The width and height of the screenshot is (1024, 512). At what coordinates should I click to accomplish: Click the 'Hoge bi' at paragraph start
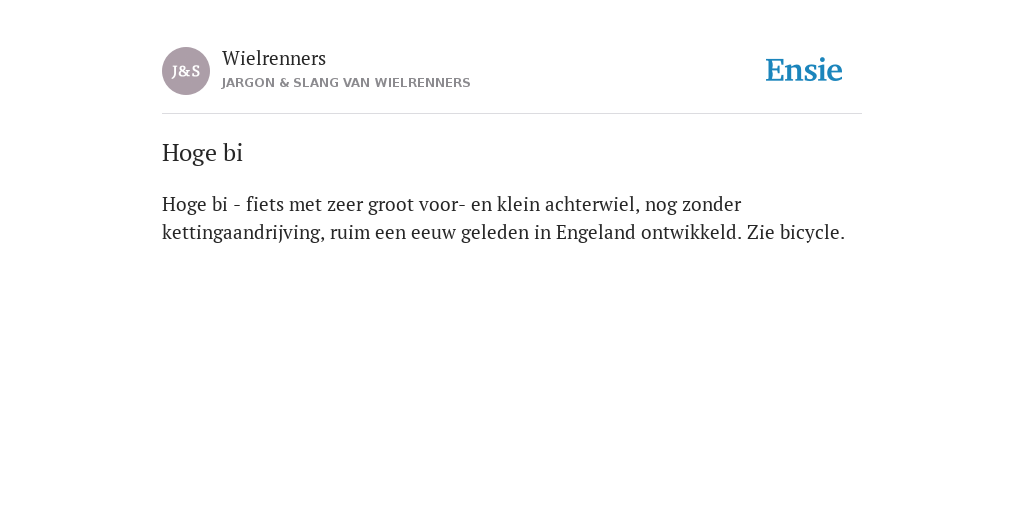[x=195, y=204]
